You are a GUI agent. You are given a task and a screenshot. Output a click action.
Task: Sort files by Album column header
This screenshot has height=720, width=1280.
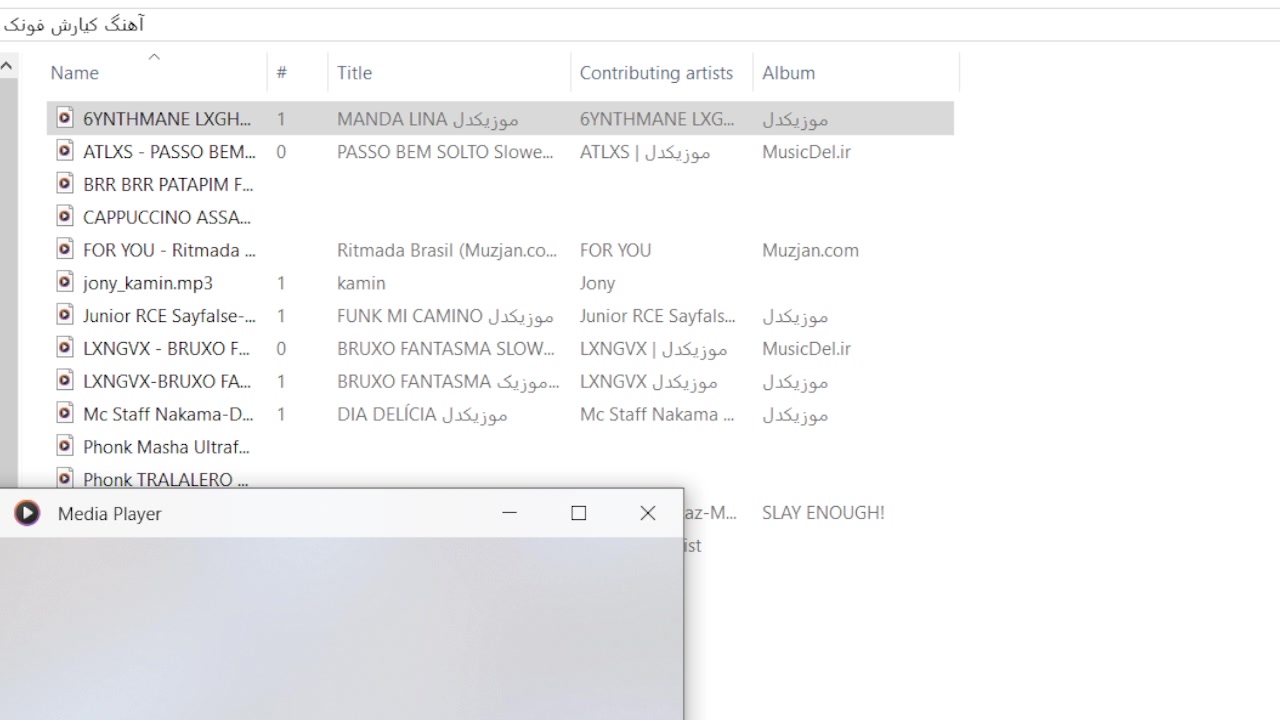788,73
